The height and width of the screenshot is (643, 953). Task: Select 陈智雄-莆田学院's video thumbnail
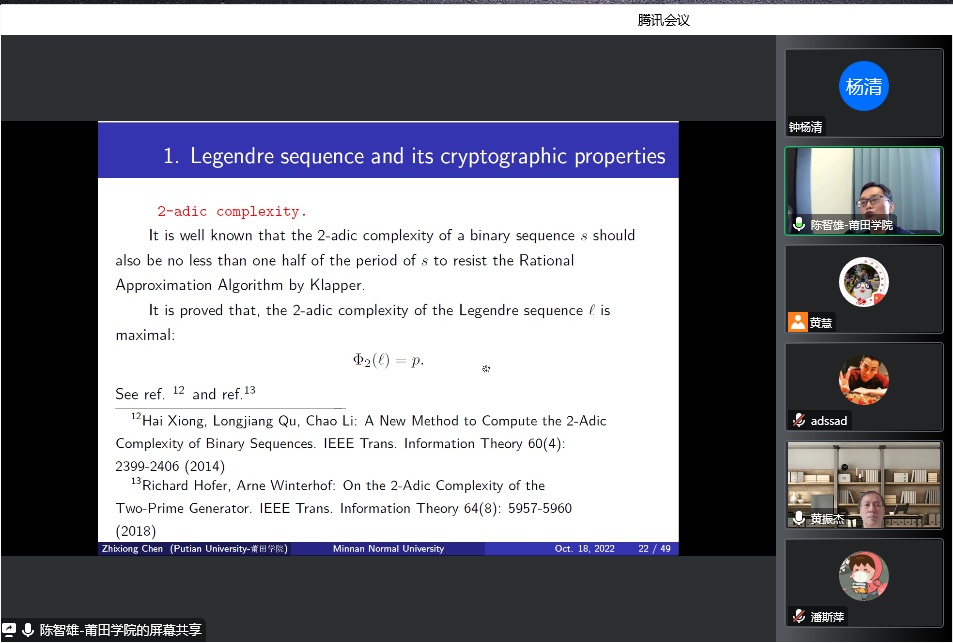click(x=863, y=191)
